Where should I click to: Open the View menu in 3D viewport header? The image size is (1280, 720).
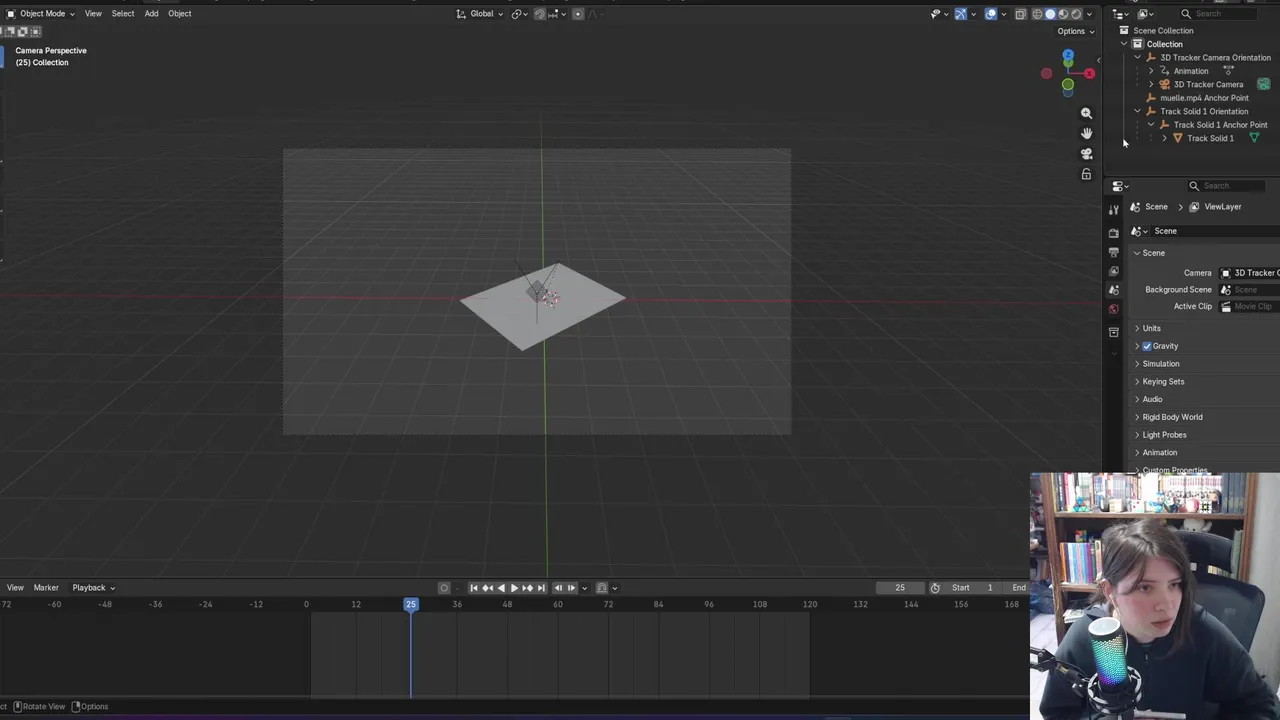point(93,14)
